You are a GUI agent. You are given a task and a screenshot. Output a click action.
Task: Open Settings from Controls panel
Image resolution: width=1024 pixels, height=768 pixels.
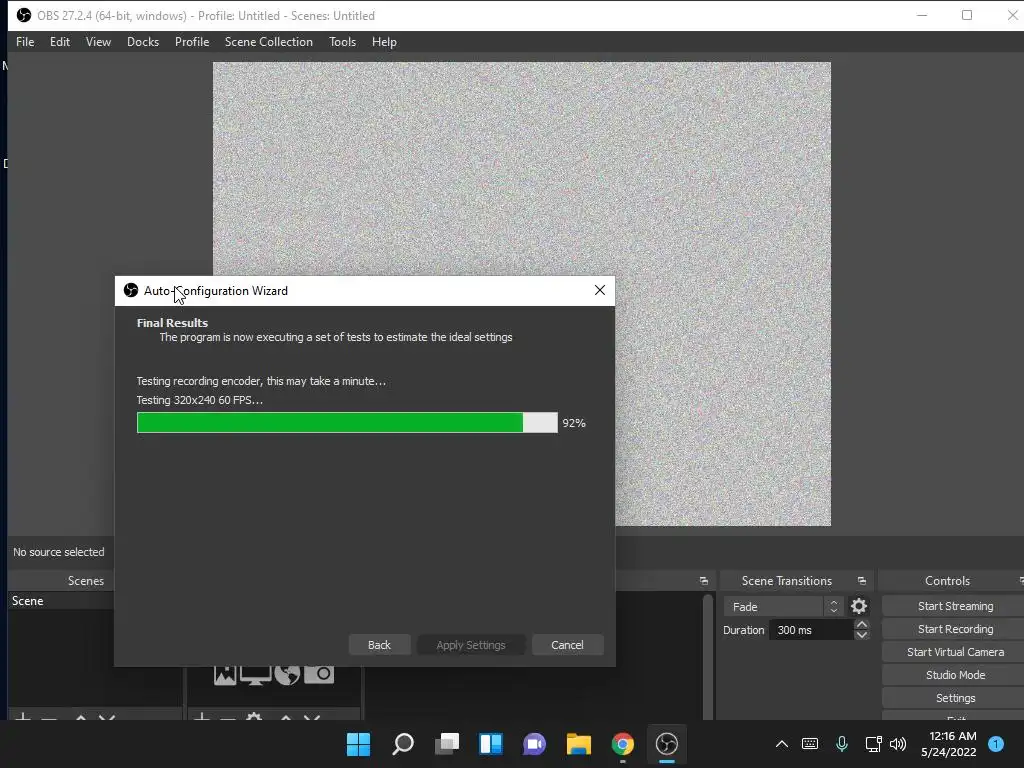[x=955, y=698]
